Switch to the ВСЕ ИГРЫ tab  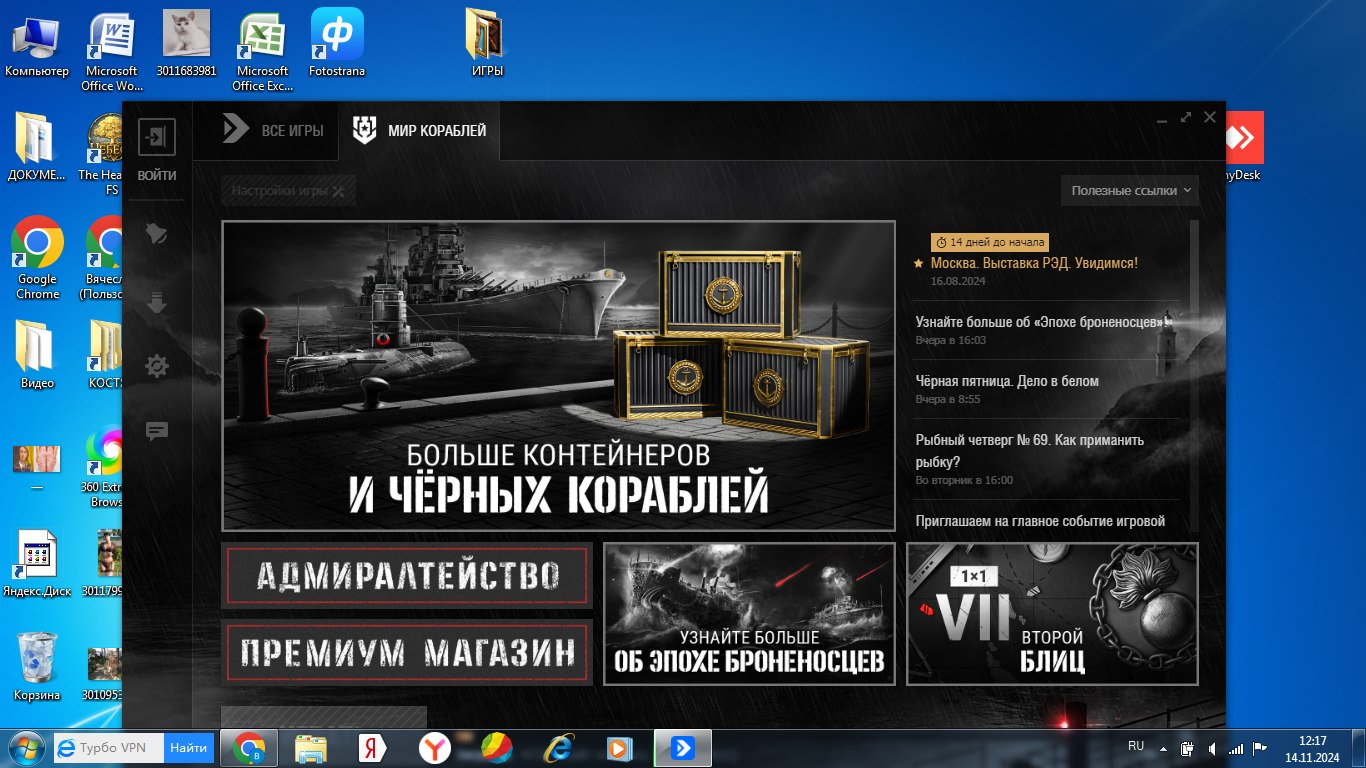point(273,130)
